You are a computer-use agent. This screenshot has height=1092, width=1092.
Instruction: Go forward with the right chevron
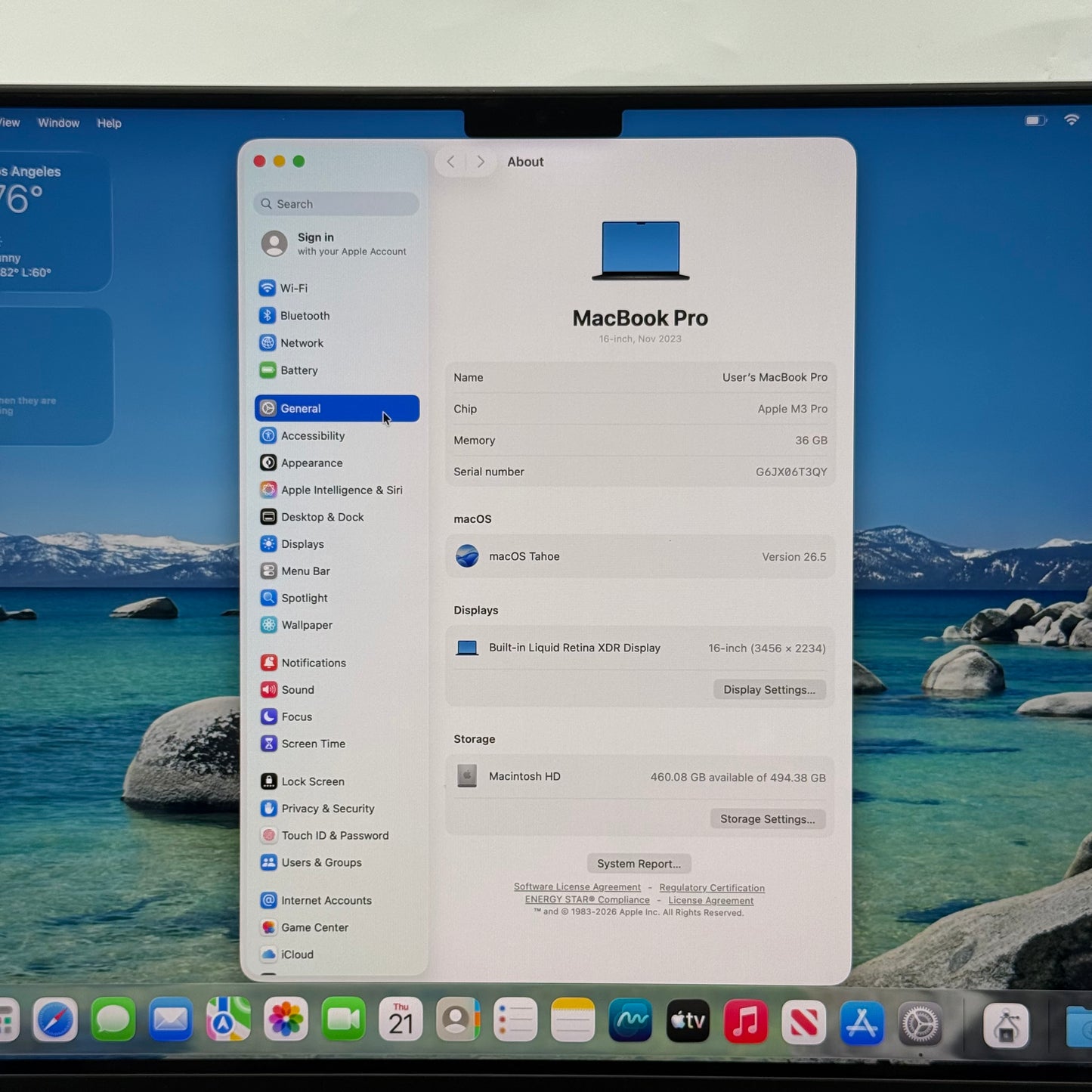pos(481,162)
